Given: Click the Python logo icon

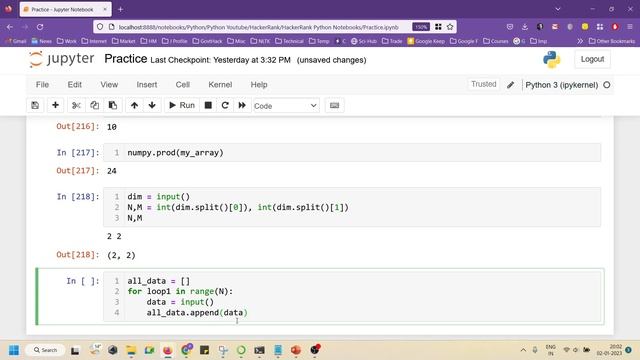Looking at the screenshot, I should [551, 59].
